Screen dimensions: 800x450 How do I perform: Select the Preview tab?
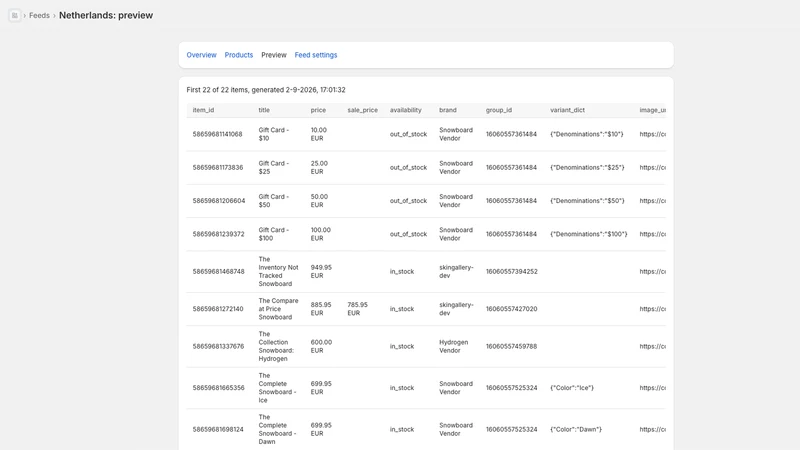pos(274,55)
